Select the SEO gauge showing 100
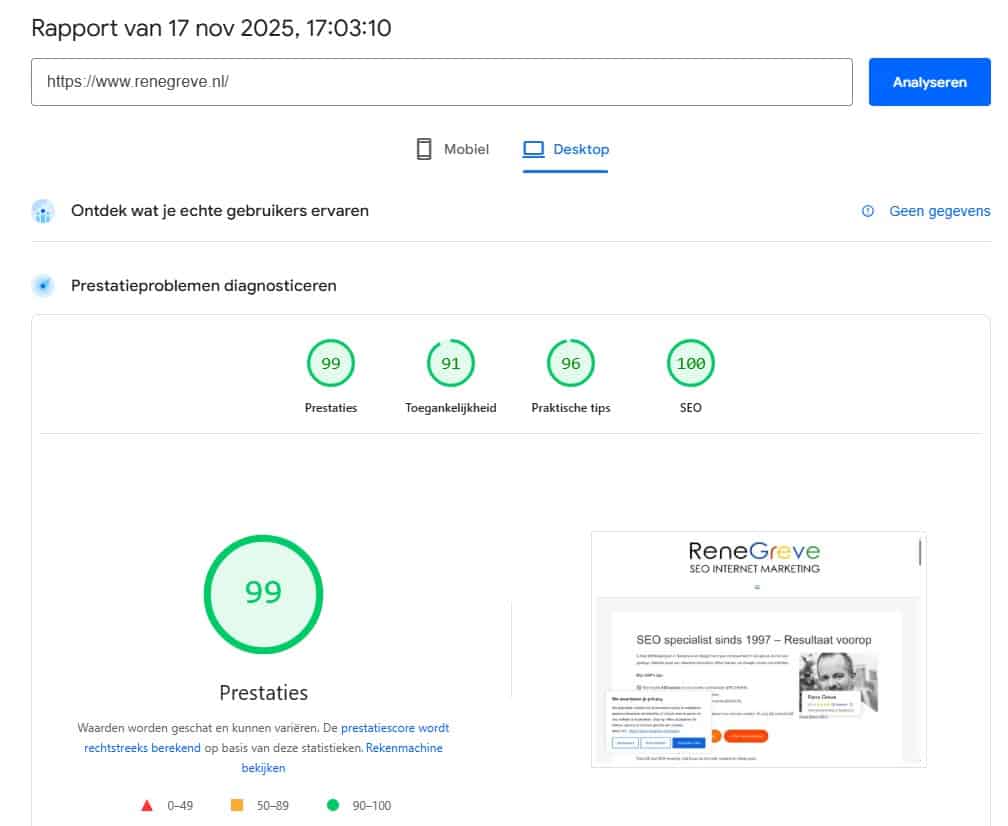The image size is (1008, 826). (x=690, y=363)
